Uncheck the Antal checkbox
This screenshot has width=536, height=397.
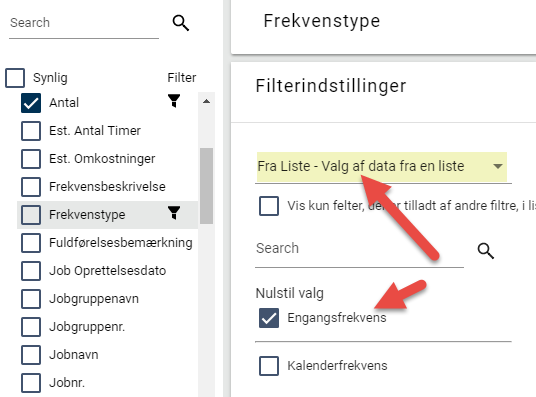pyautogui.click(x=31, y=103)
